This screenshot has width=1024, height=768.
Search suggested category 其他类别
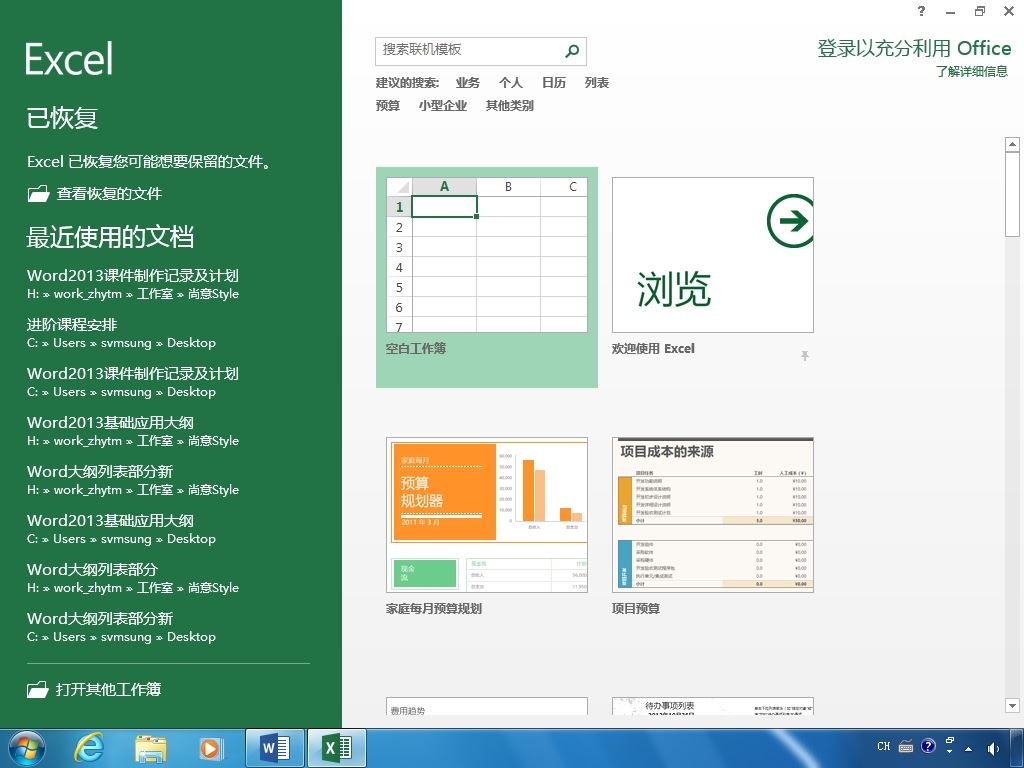pos(509,106)
